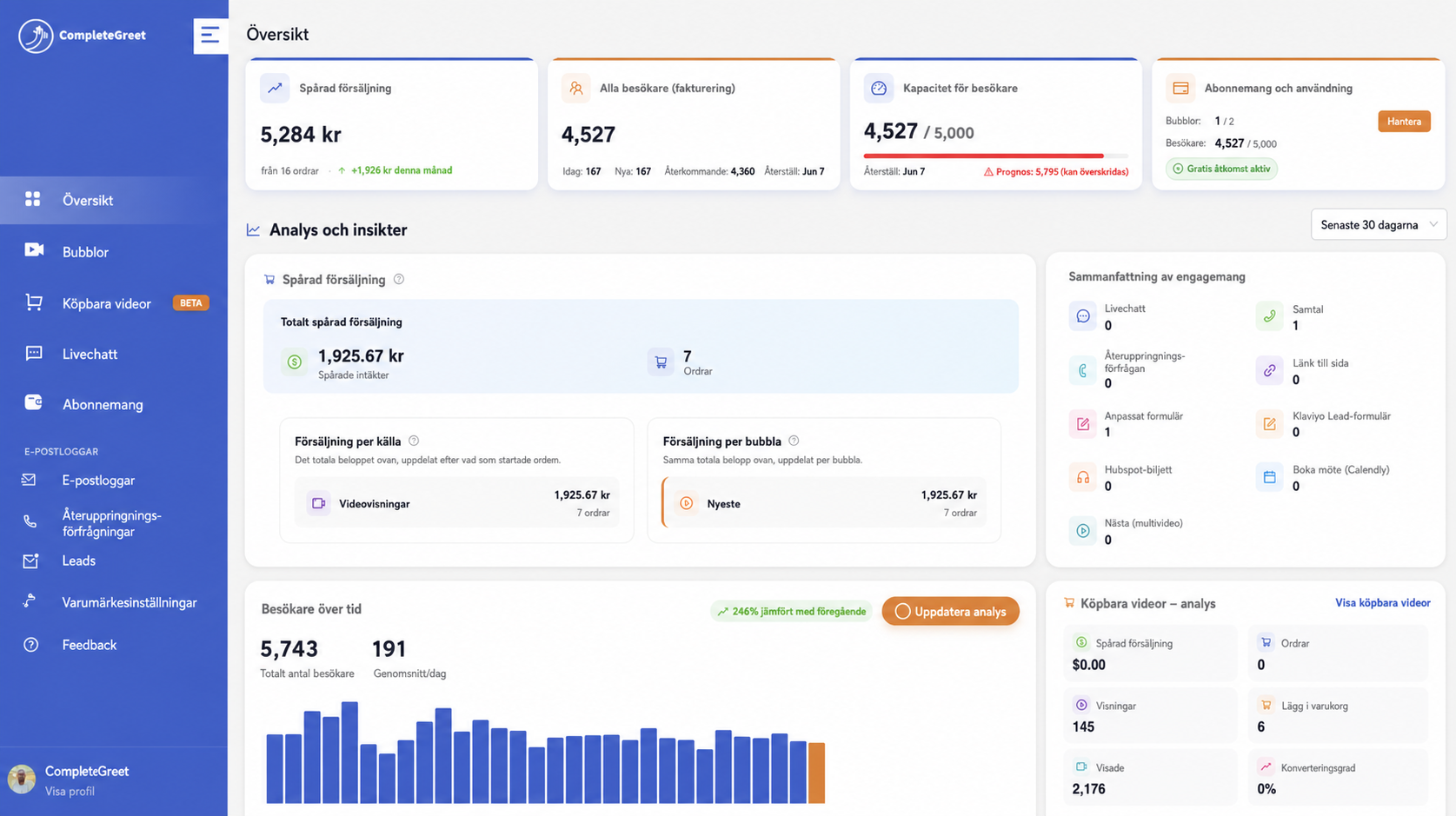
Task: Click the Totalt antal besökare value 5,743
Action: tap(289, 649)
